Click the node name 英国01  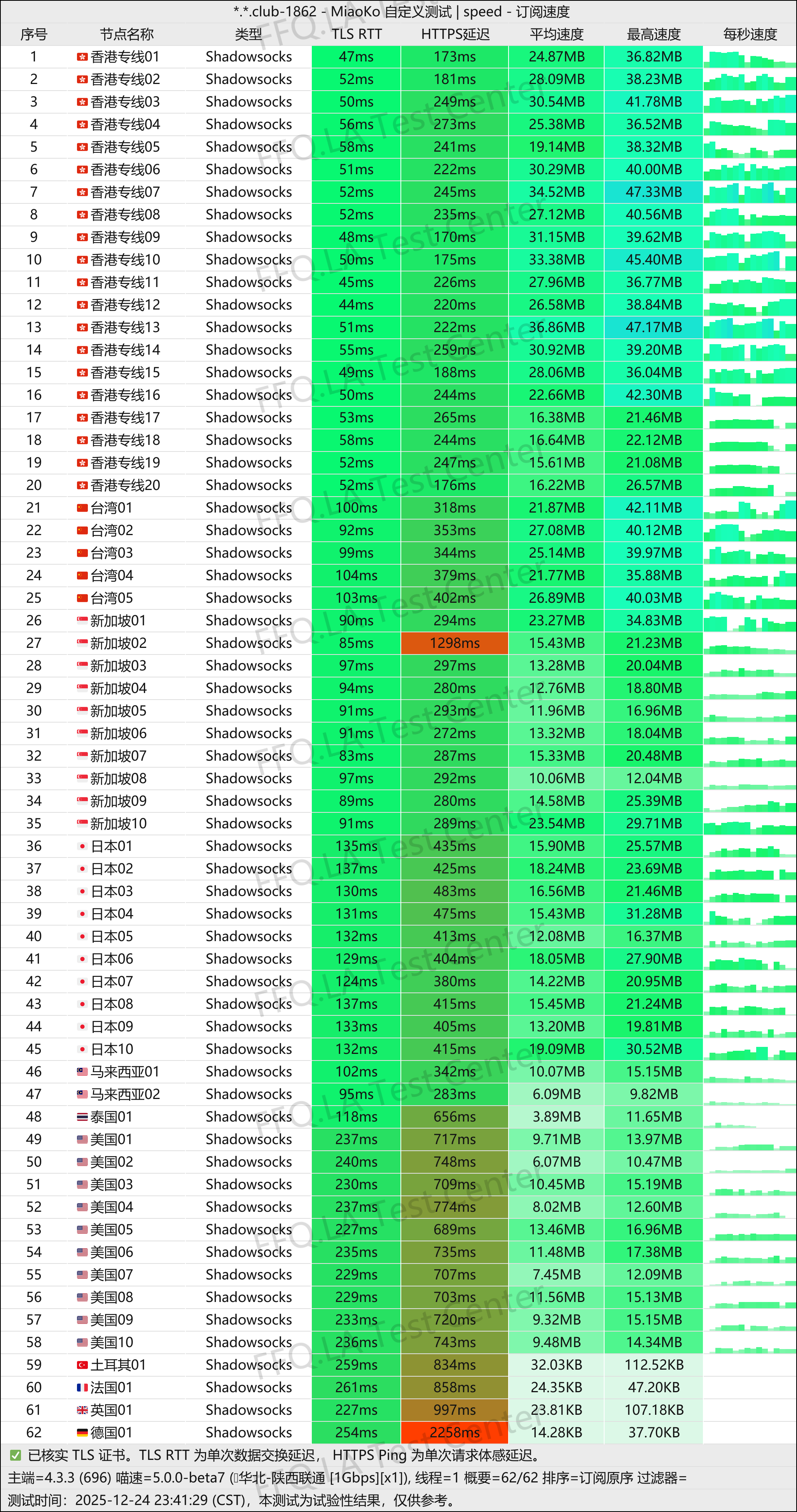coord(112,1410)
